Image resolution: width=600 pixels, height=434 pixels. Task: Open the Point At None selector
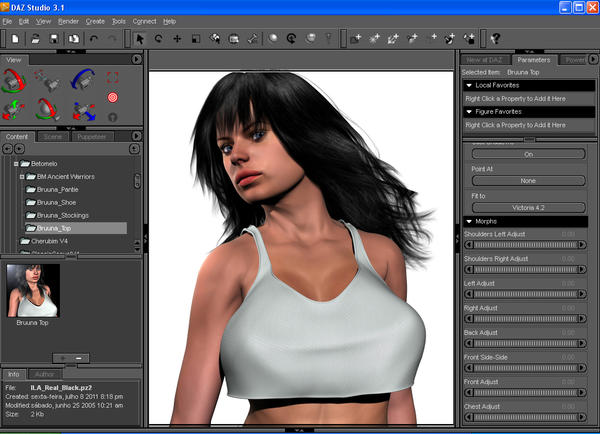[x=528, y=181]
